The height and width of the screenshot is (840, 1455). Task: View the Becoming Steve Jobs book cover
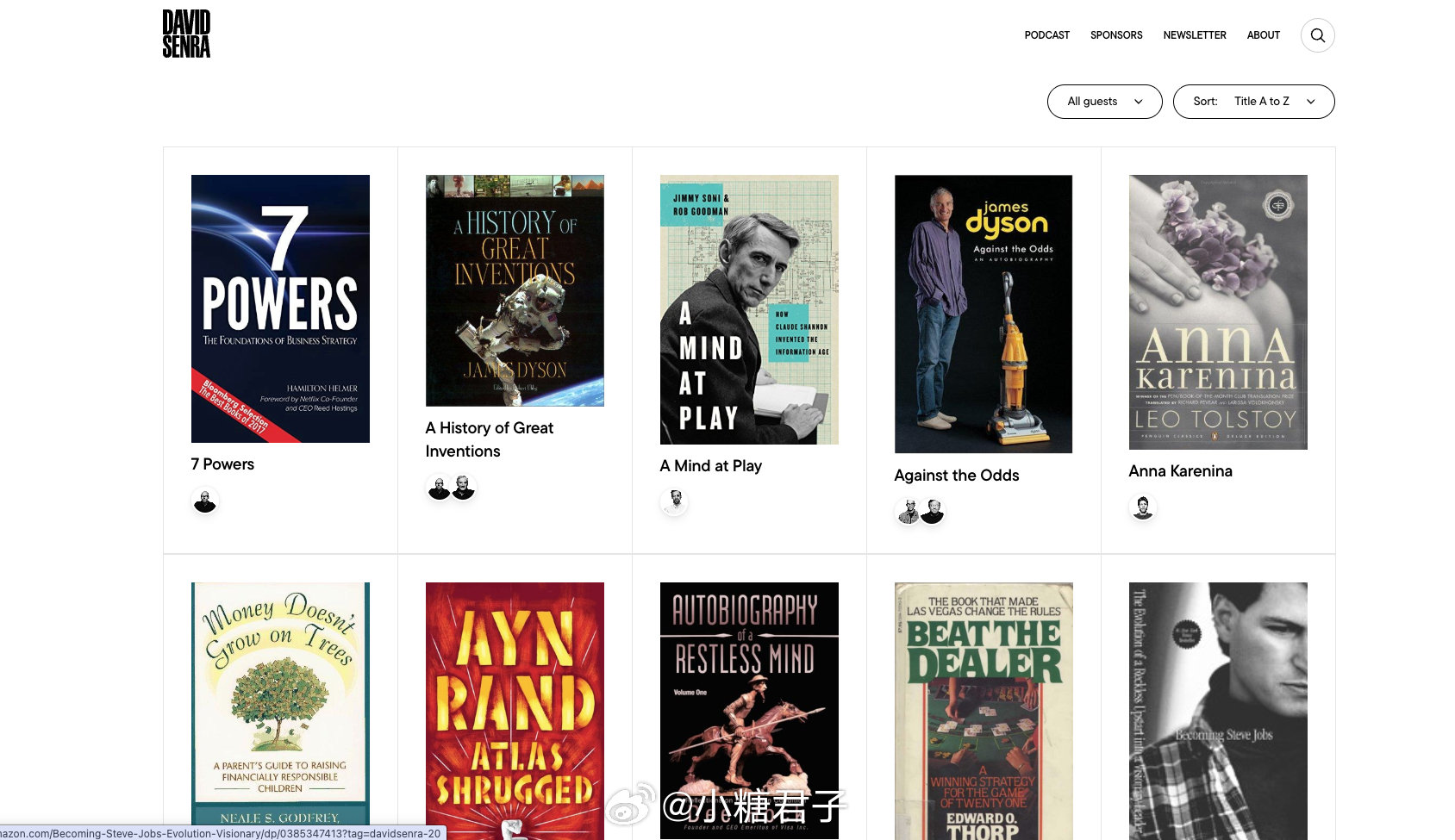[x=1218, y=711]
